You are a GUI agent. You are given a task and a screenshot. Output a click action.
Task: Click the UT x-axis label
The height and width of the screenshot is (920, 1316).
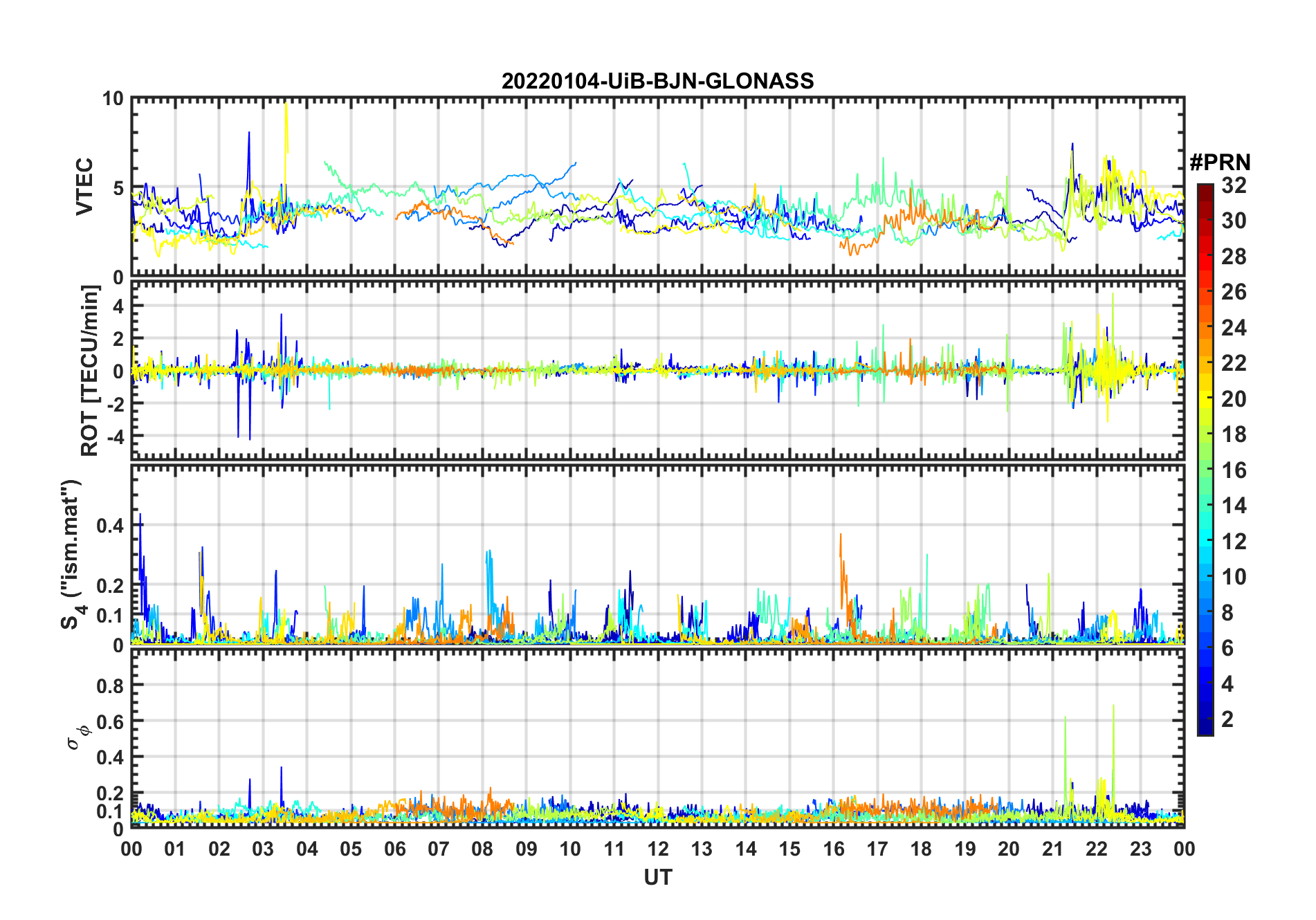(x=657, y=878)
